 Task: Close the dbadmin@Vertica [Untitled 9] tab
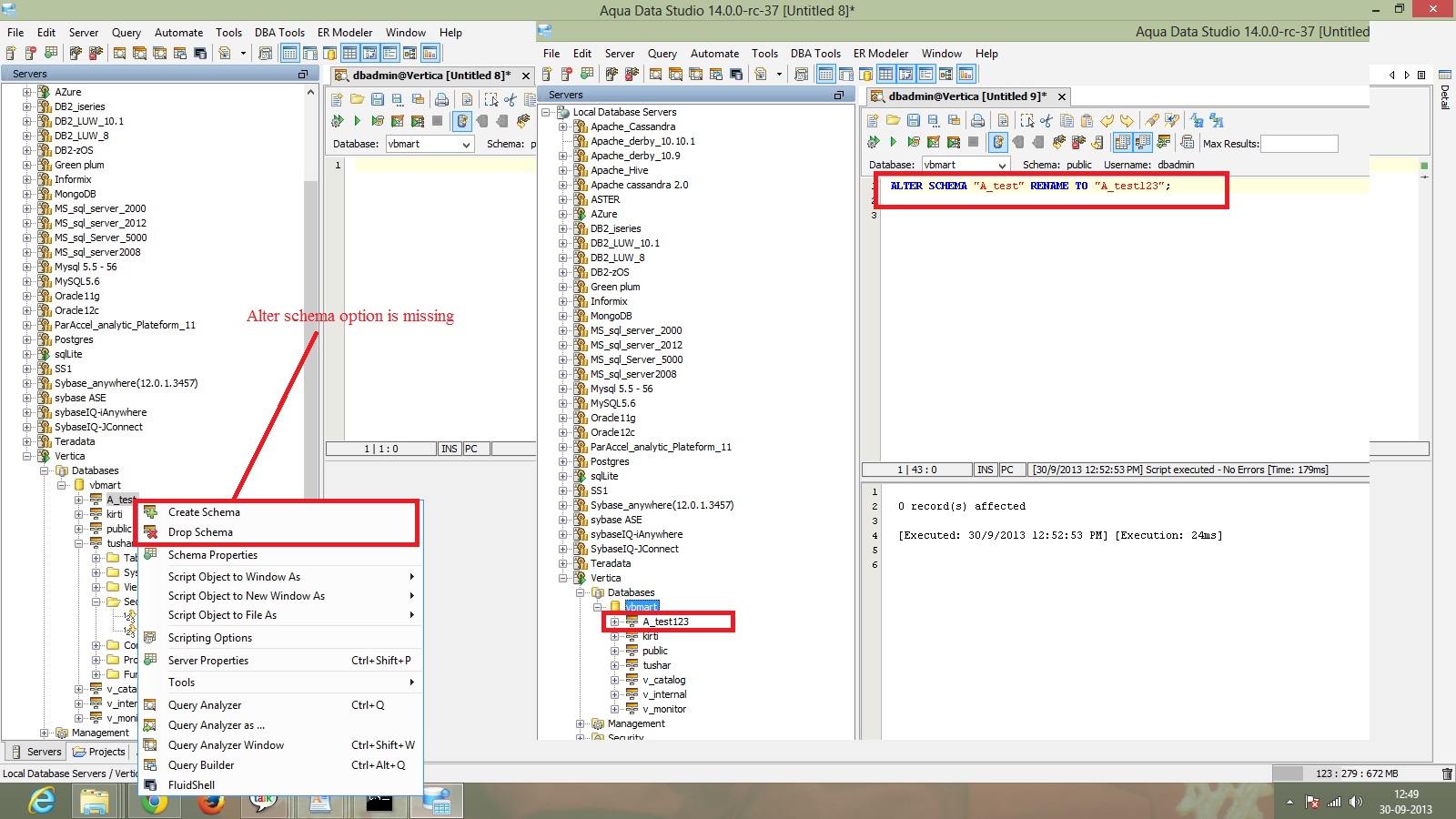(x=1061, y=96)
